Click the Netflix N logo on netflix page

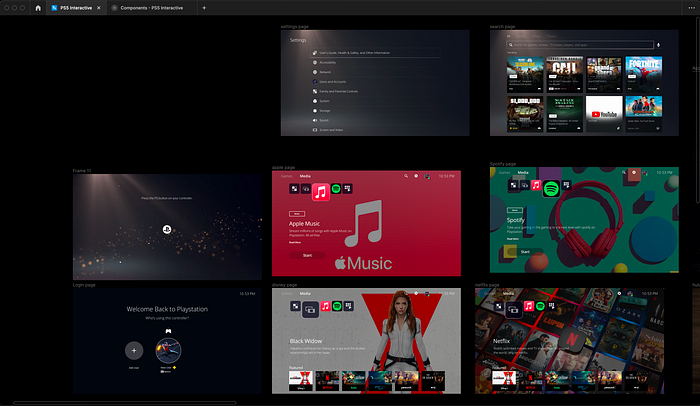[x=572, y=339]
